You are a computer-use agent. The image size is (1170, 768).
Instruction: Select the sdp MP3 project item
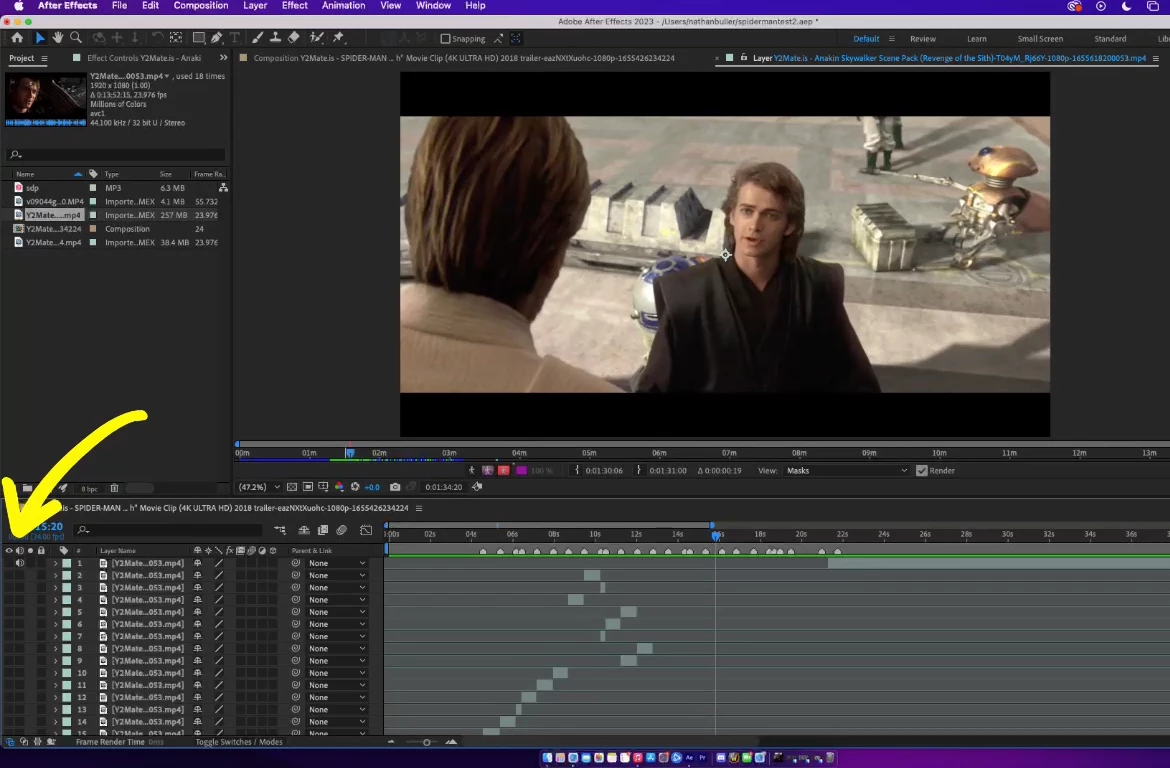coord(33,188)
